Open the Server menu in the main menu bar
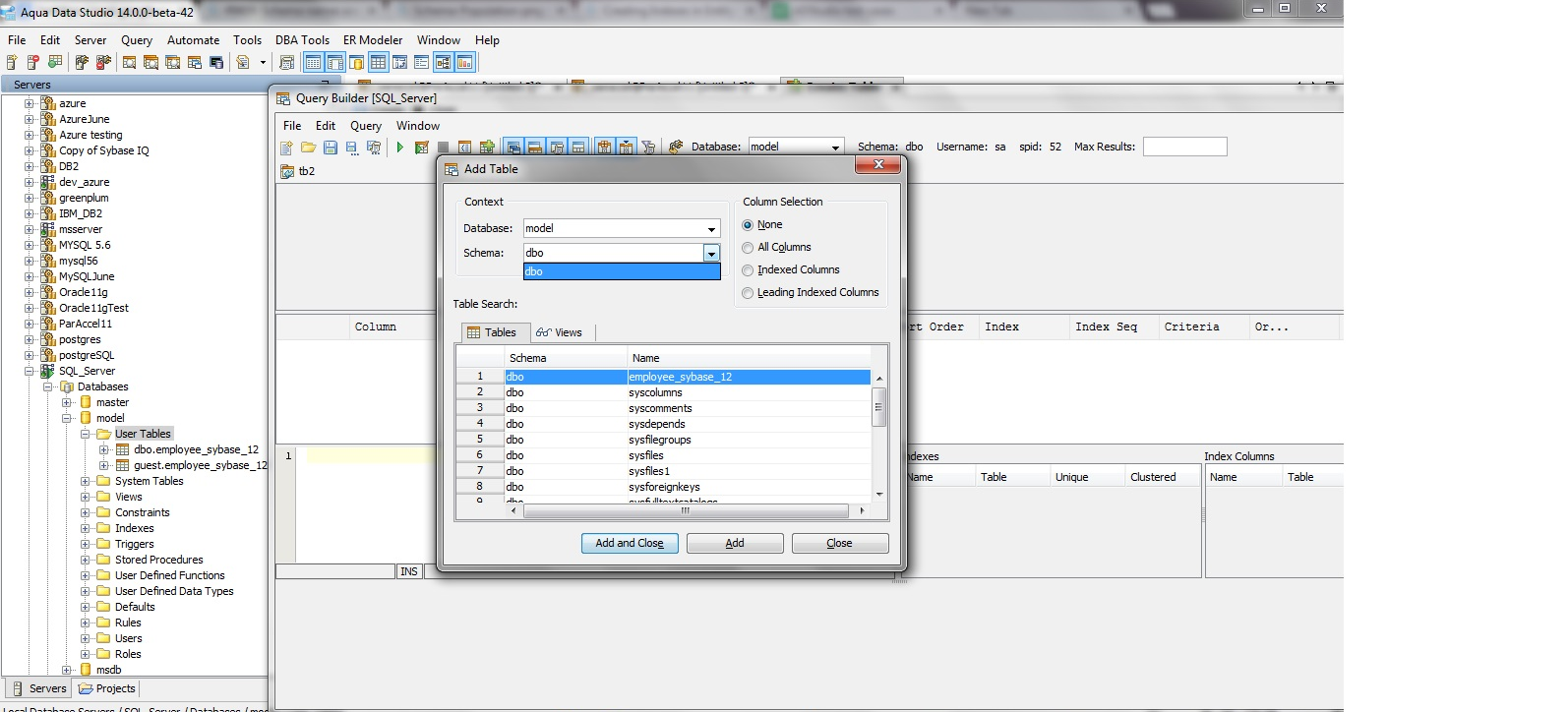1568x712 pixels. [90, 40]
